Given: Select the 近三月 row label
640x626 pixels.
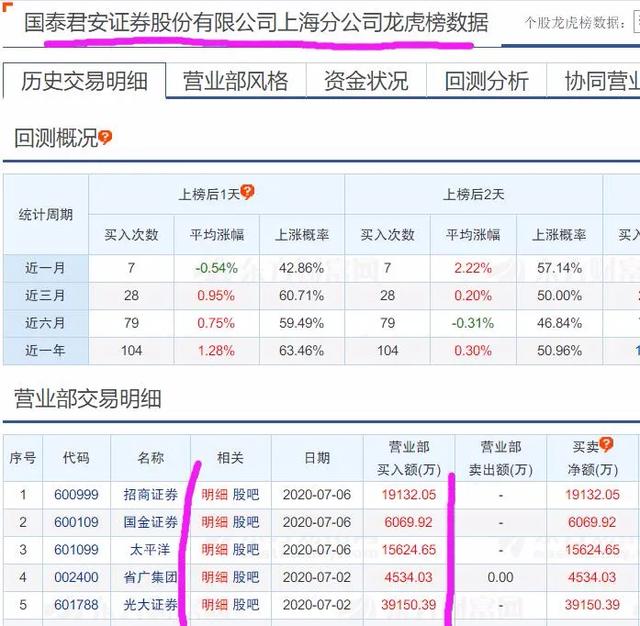Looking at the screenshot, I should pos(45,295).
